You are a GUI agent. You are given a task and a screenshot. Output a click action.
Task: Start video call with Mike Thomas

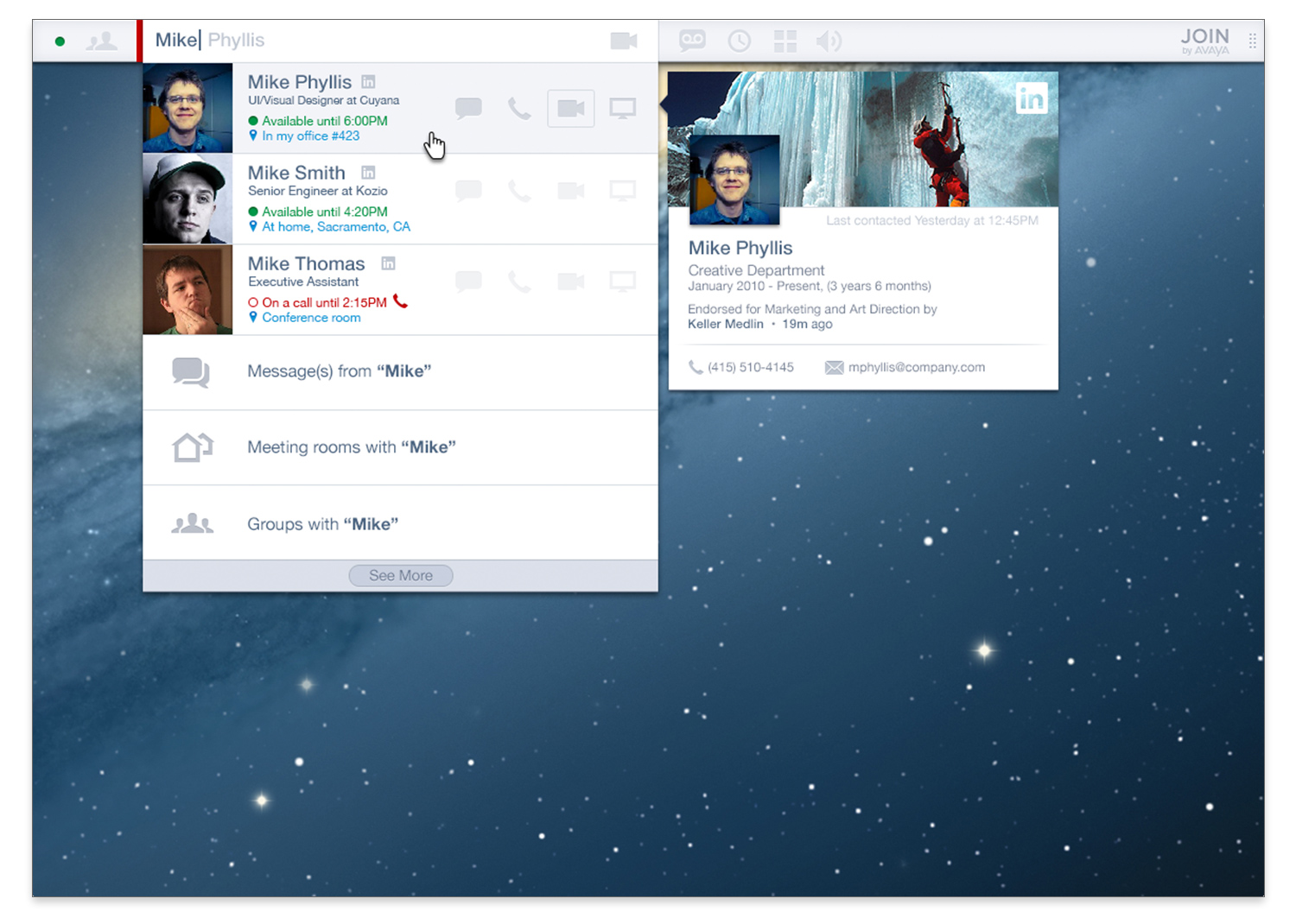571,281
